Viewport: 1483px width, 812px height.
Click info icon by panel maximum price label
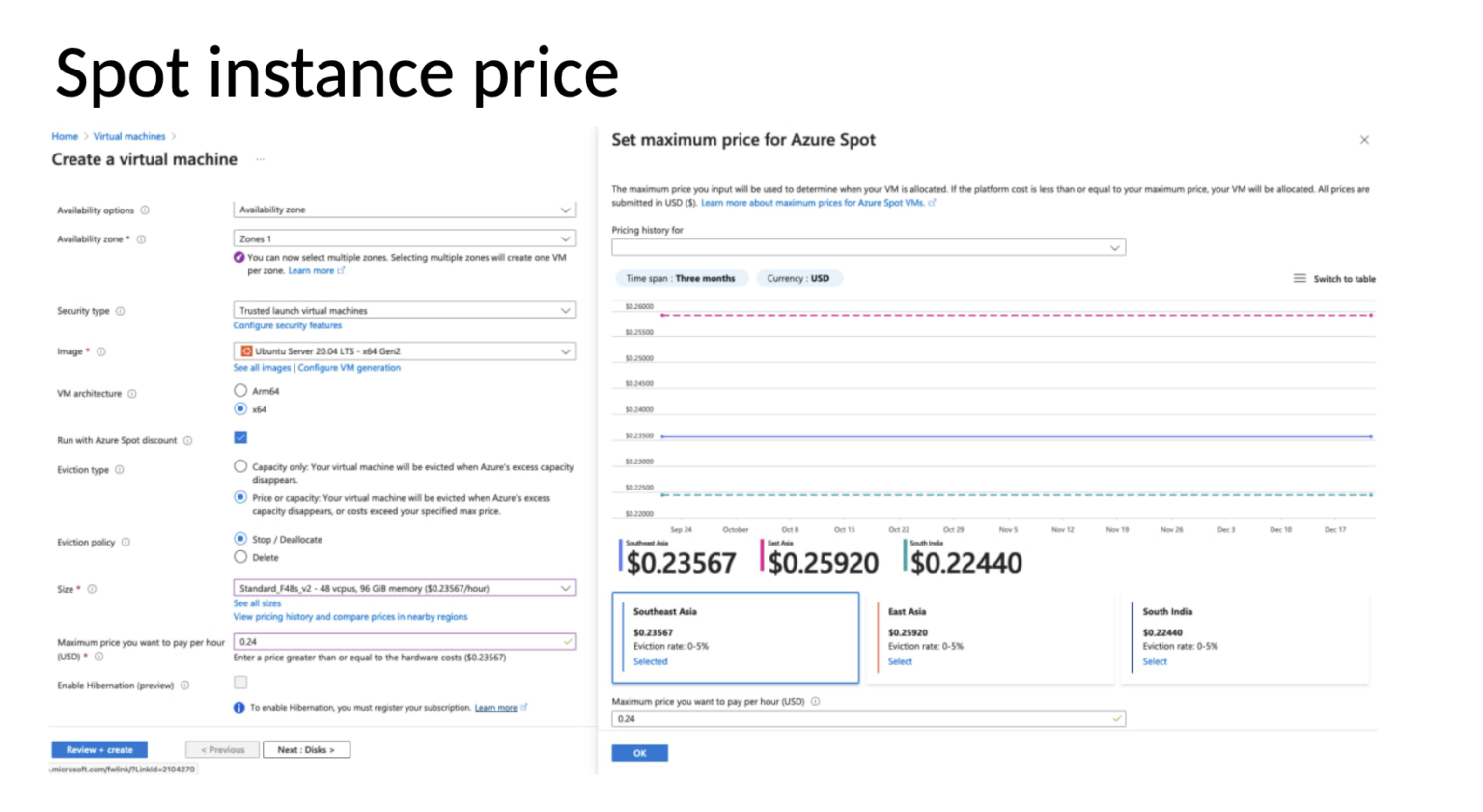tap(816, 702)
